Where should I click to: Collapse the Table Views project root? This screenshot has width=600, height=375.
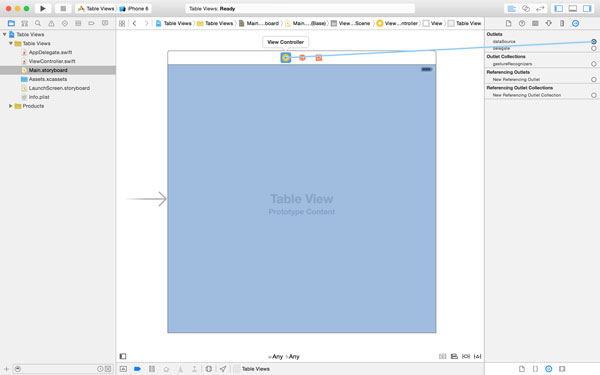[x=5, y=34]
